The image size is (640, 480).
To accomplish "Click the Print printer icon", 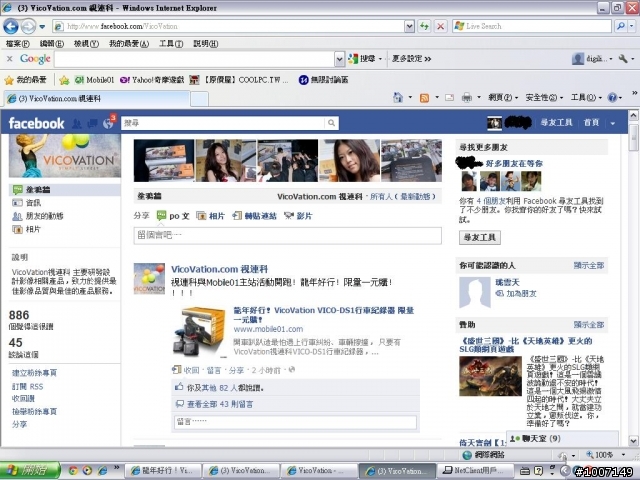I will (x=467, y=98).
